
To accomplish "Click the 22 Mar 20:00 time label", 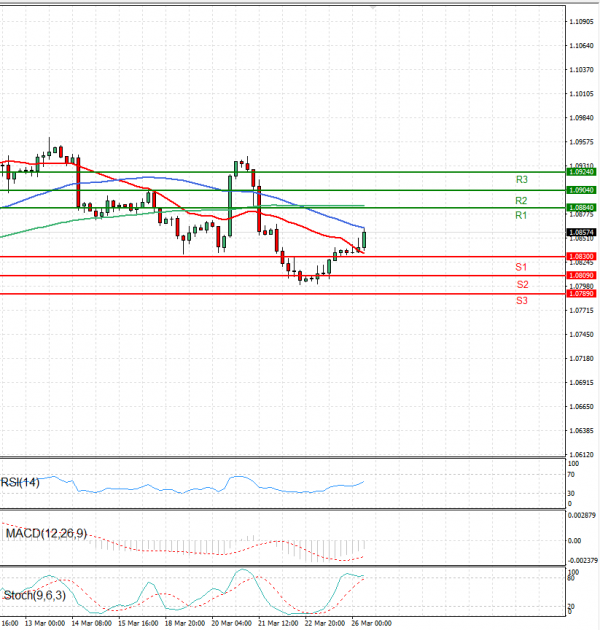I will 325,623.
